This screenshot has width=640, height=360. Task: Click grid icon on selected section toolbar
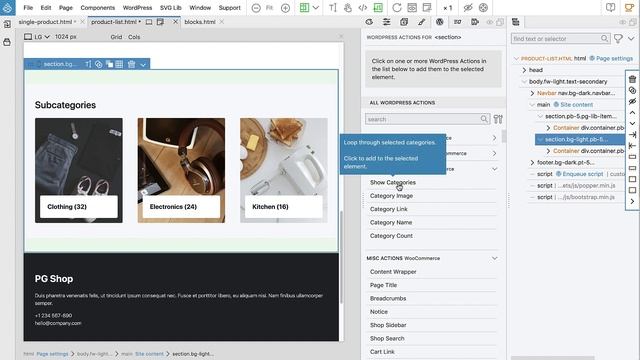[119, 64]
